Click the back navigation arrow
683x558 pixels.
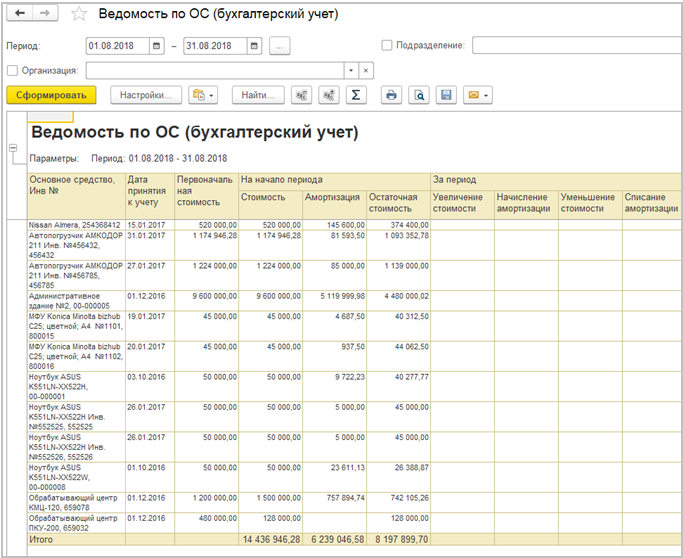pyautogui.click(x=22, y=15)
